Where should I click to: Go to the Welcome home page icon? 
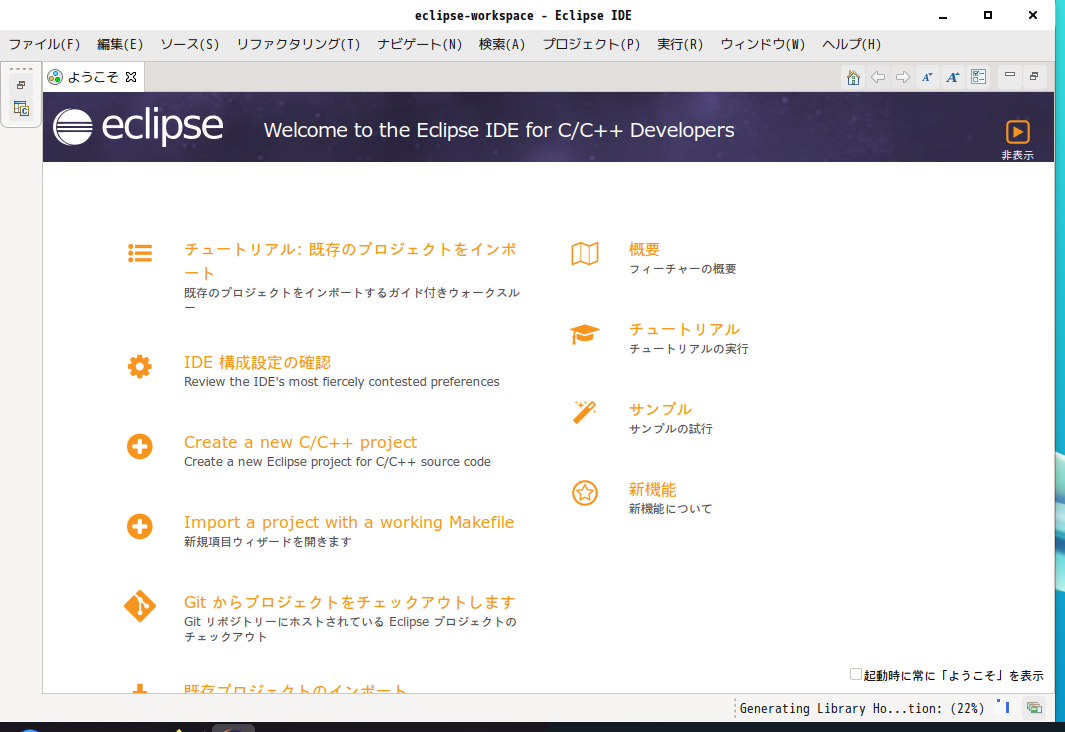click(853, 77)
